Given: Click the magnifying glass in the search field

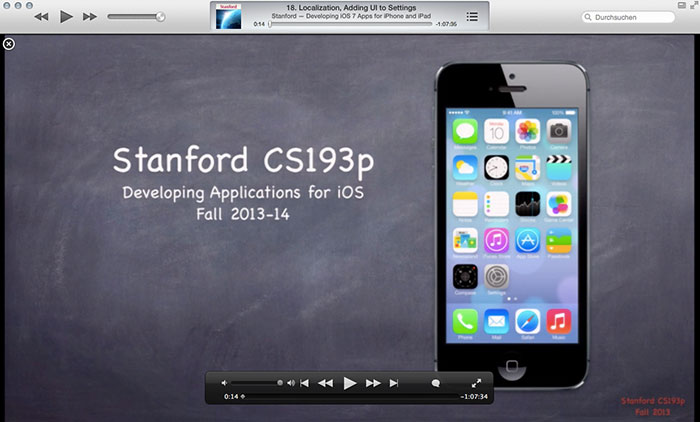Looking at the screenshot, I should [x=588, y=17].
